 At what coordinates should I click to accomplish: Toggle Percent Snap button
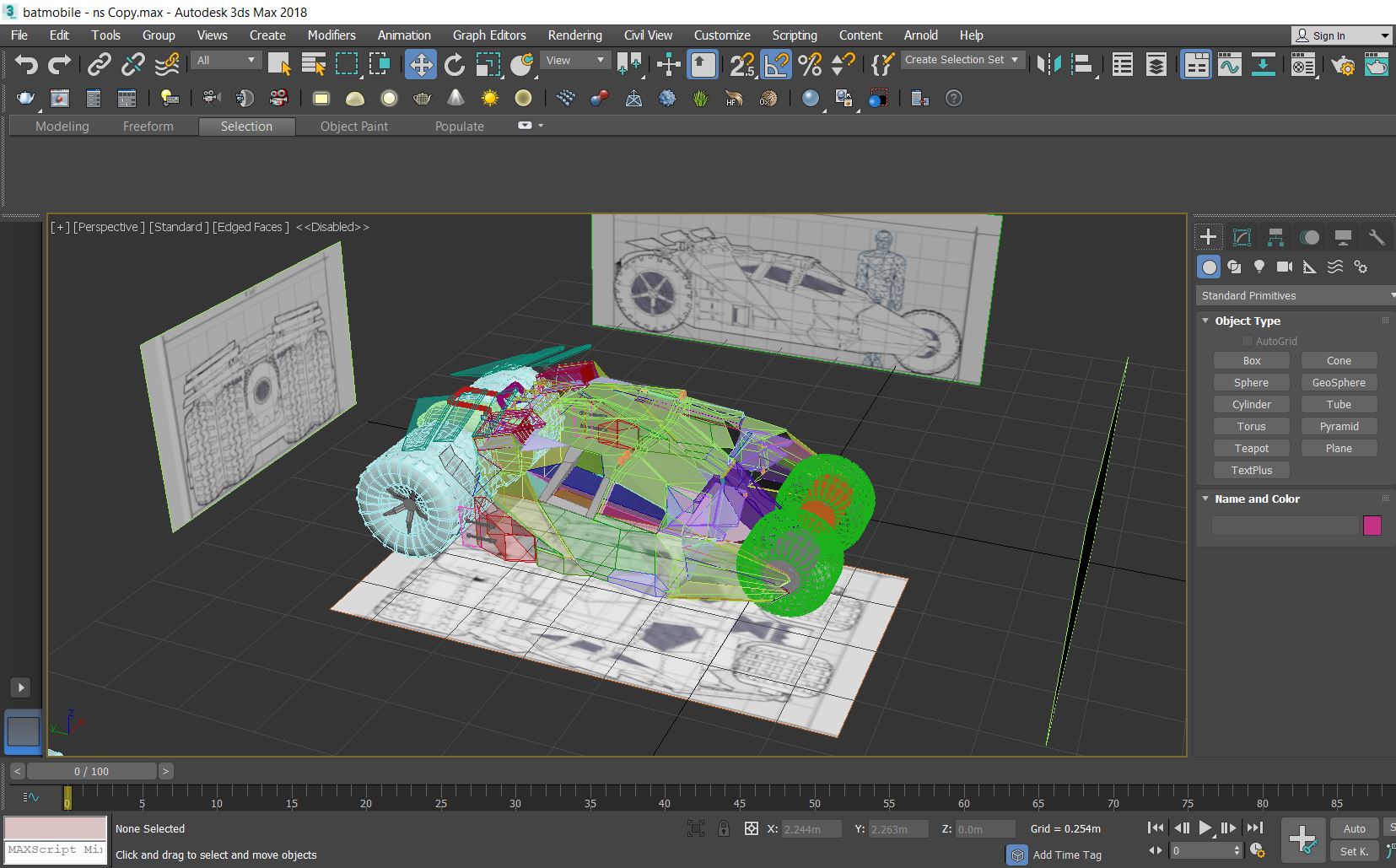point(810,64)
